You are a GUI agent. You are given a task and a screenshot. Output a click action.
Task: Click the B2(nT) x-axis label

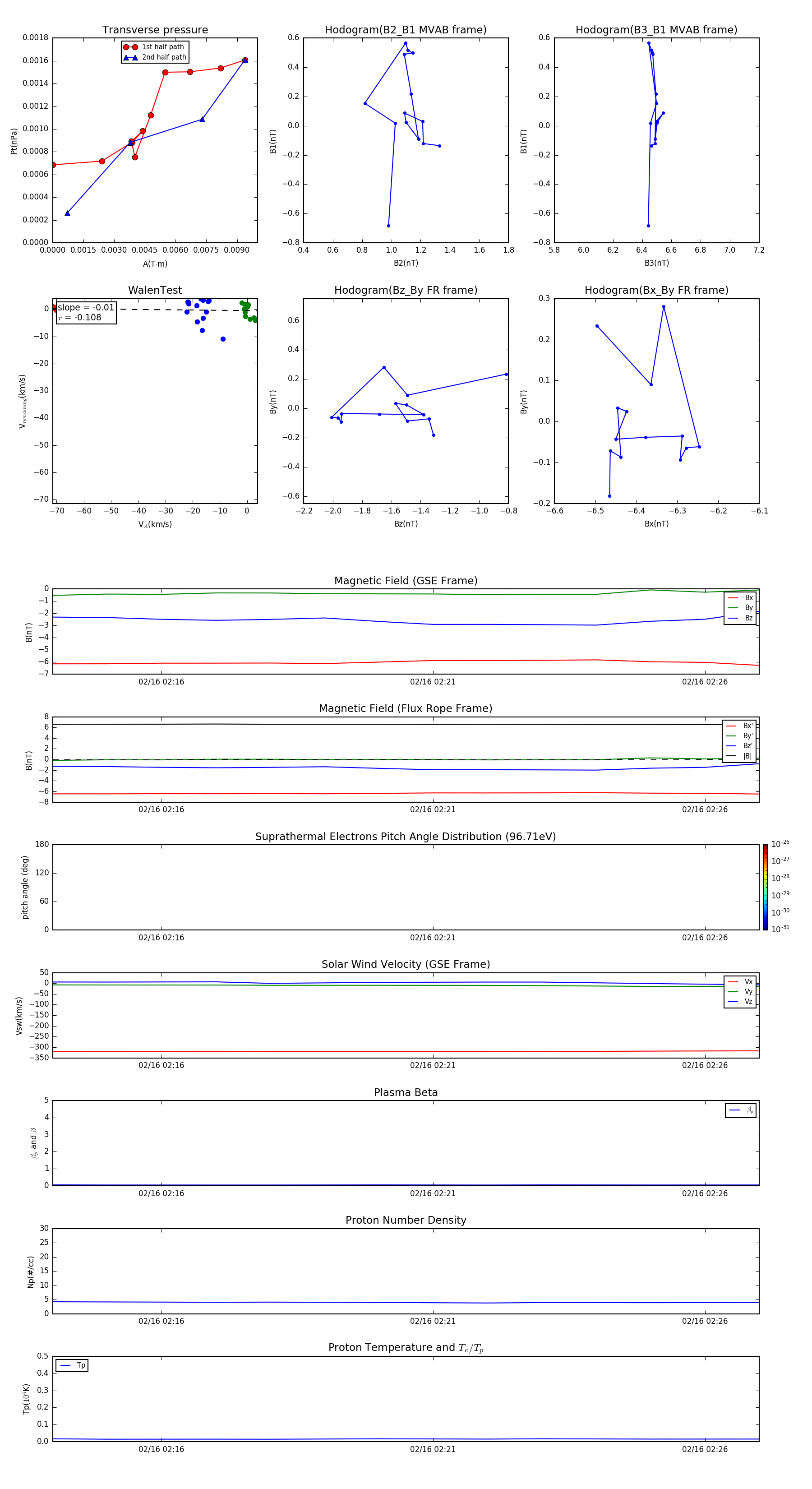(406, 263)
